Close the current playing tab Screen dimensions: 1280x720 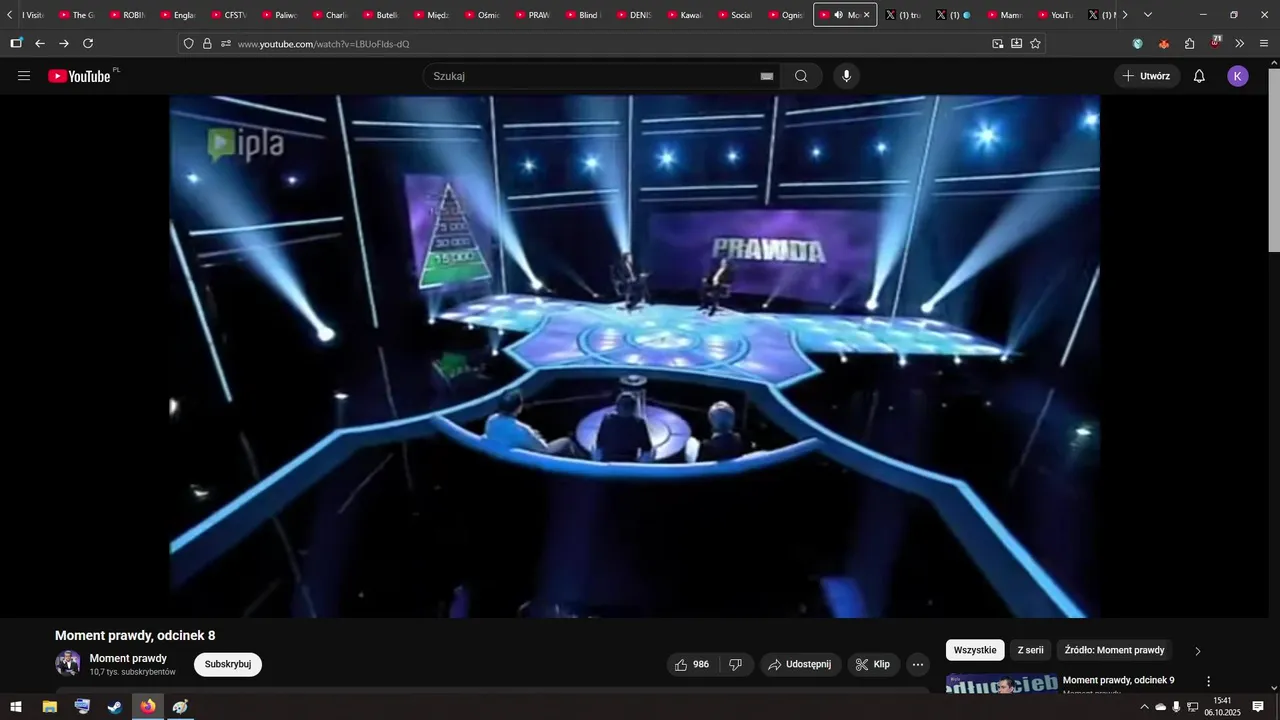click(x=867, y=15)
